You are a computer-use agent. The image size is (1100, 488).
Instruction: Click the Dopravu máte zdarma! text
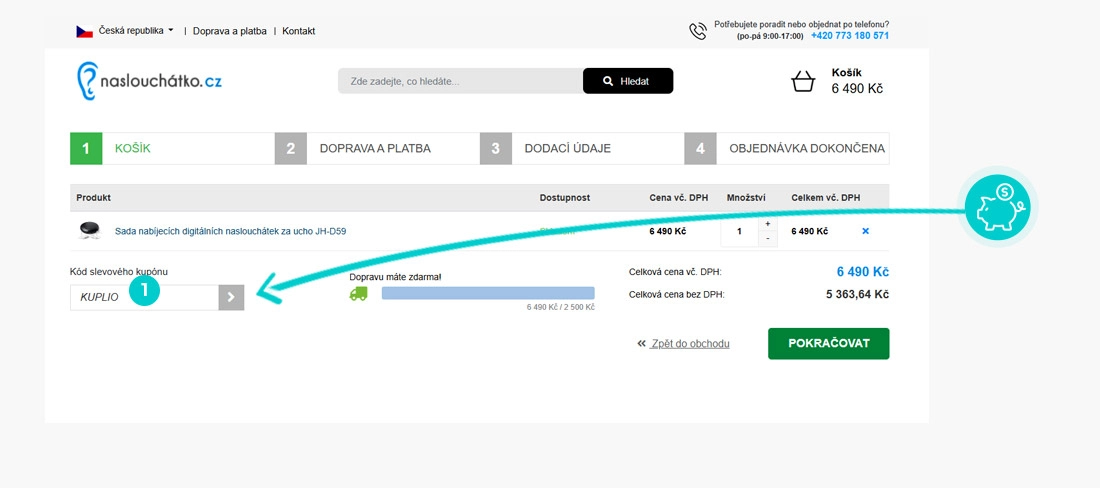[x=396, y=277]
